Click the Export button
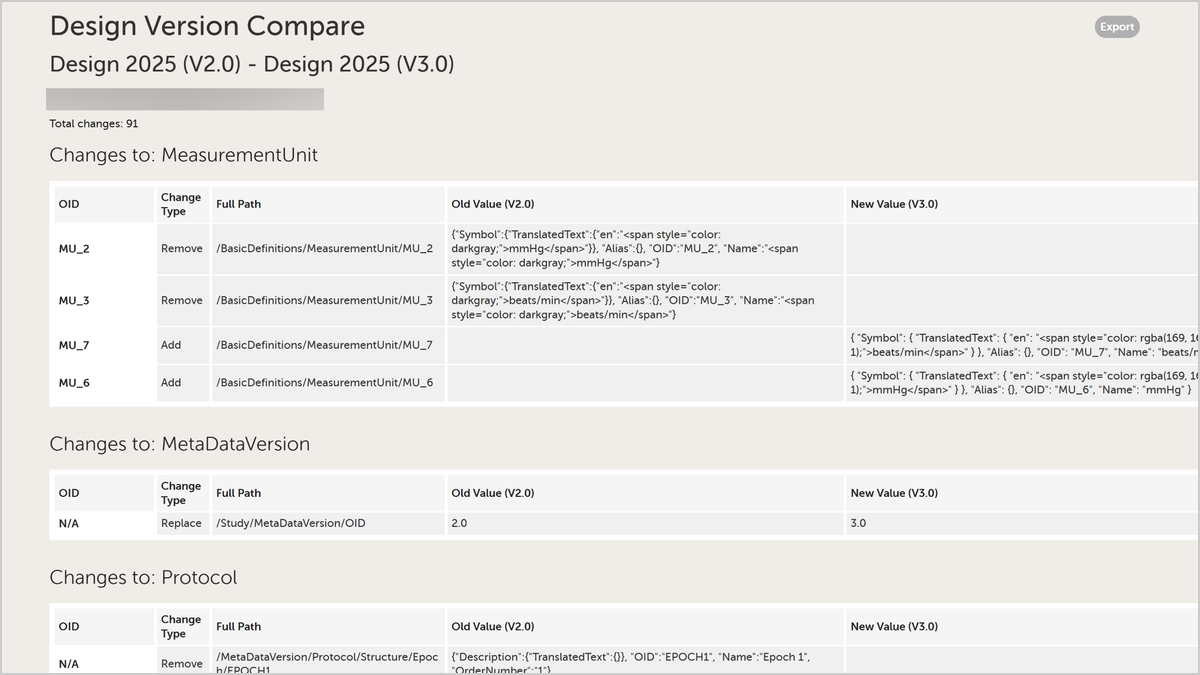Image resolution: width=1200 pixels, height=675 pixels. tap(1117, 27)
